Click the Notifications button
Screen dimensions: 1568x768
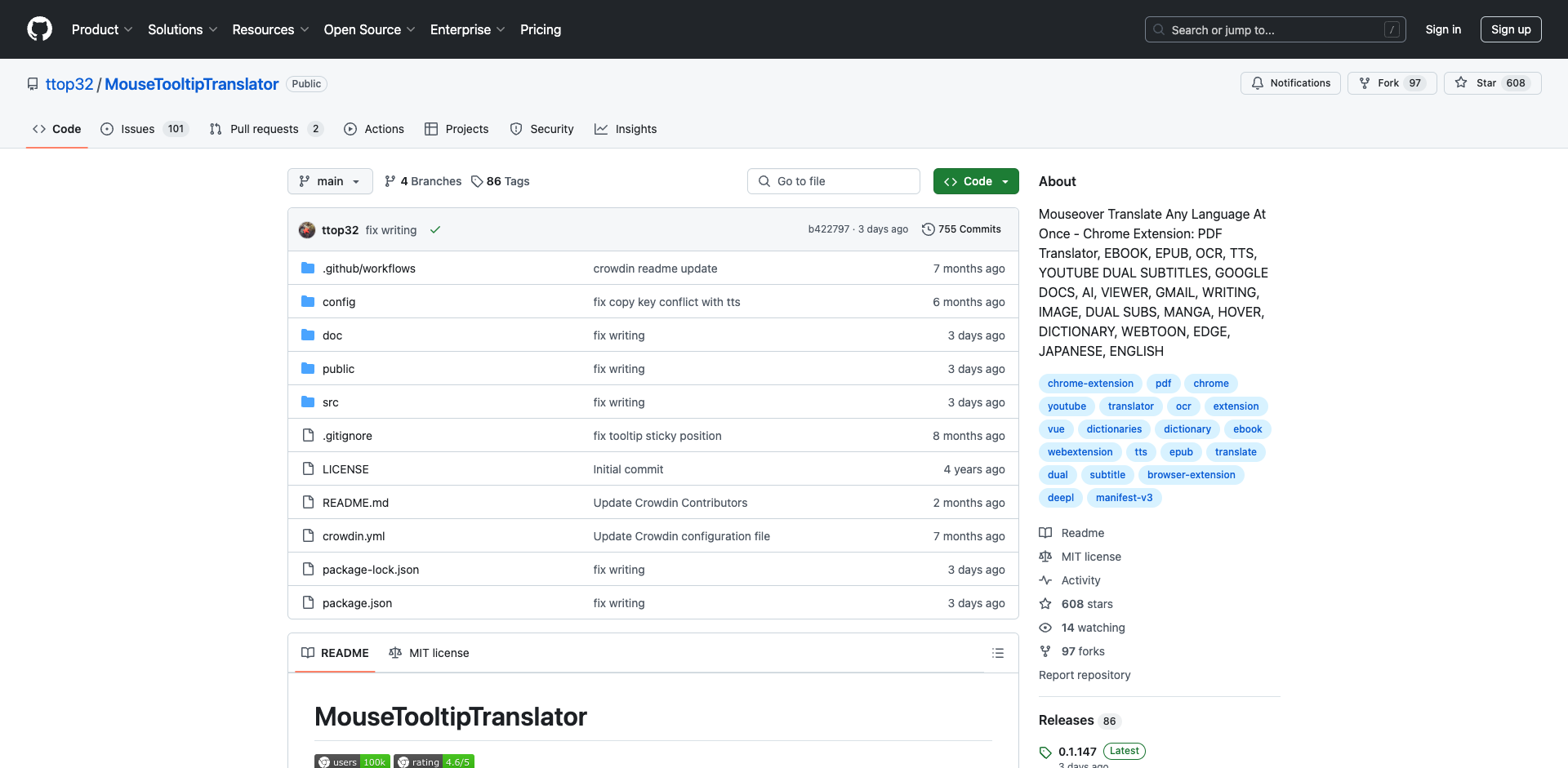pyautogui.click(x=1290, y=83)
